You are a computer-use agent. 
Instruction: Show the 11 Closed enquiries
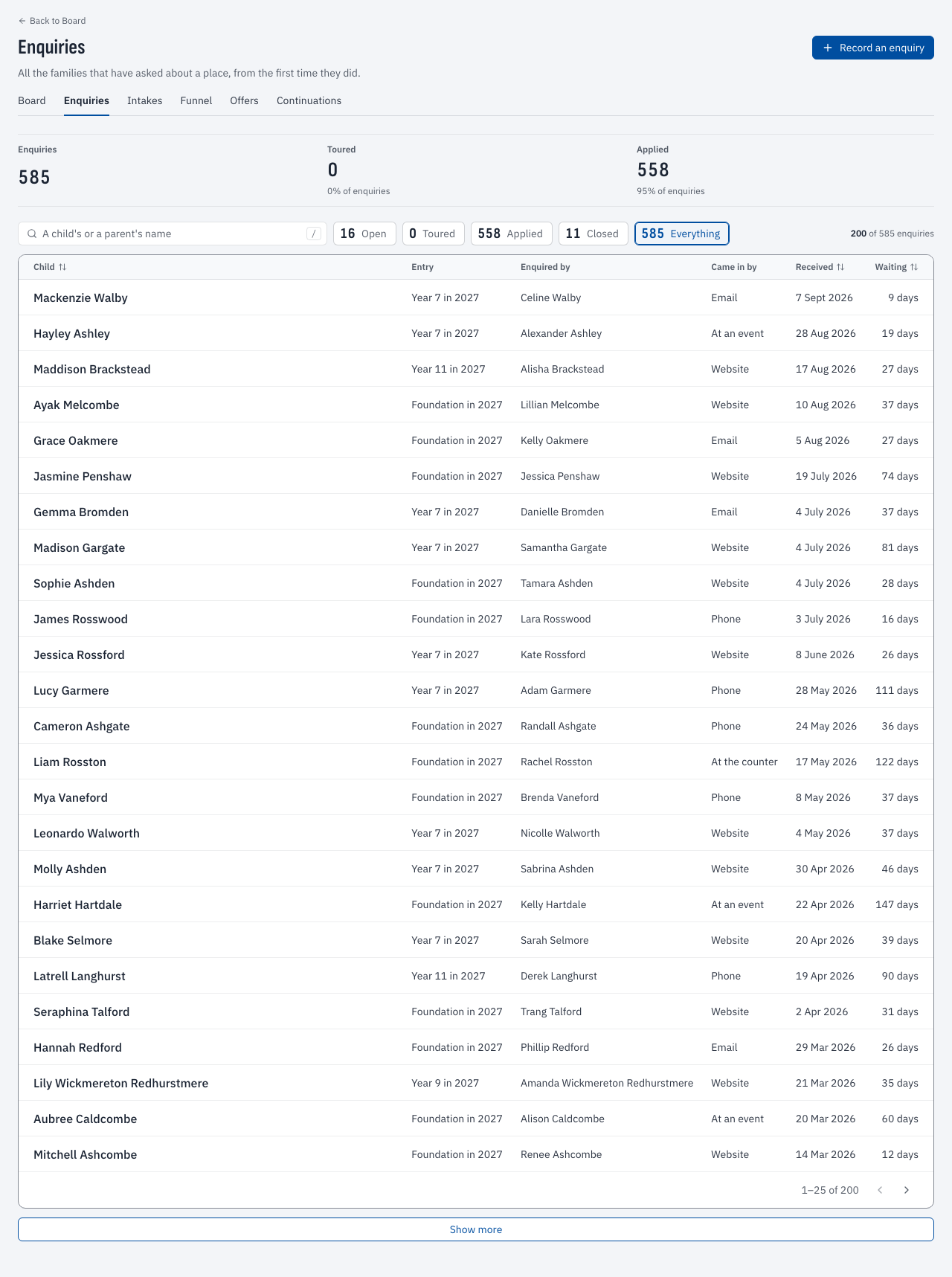594,234
